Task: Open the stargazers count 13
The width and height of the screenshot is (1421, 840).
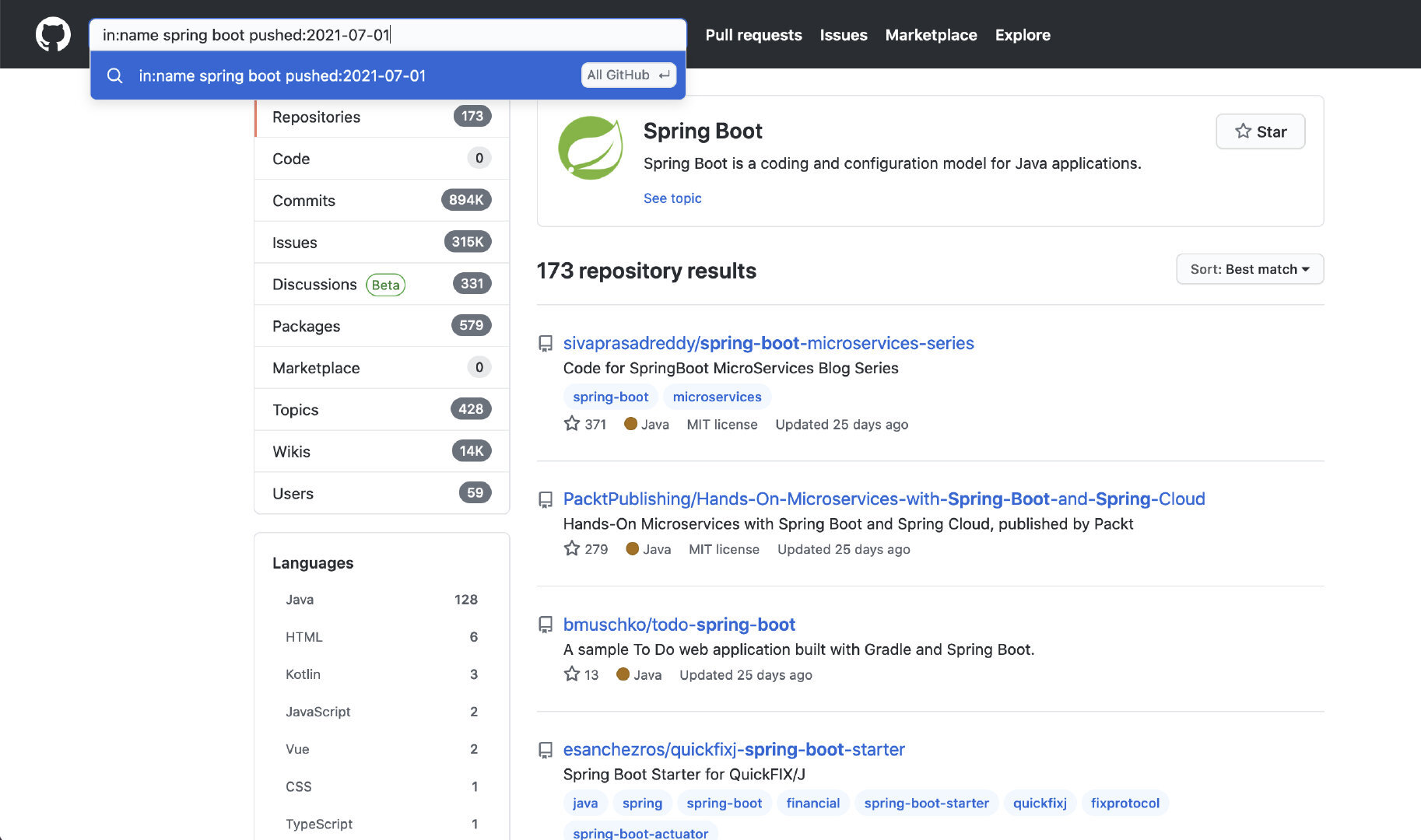Action: tap(581, 674)
